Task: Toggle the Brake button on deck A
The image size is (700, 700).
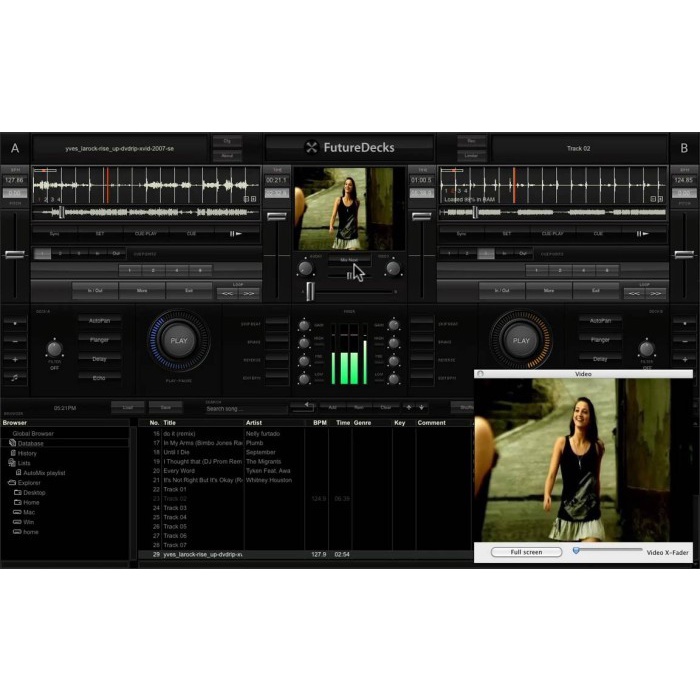Action: [x=277, y=342]
